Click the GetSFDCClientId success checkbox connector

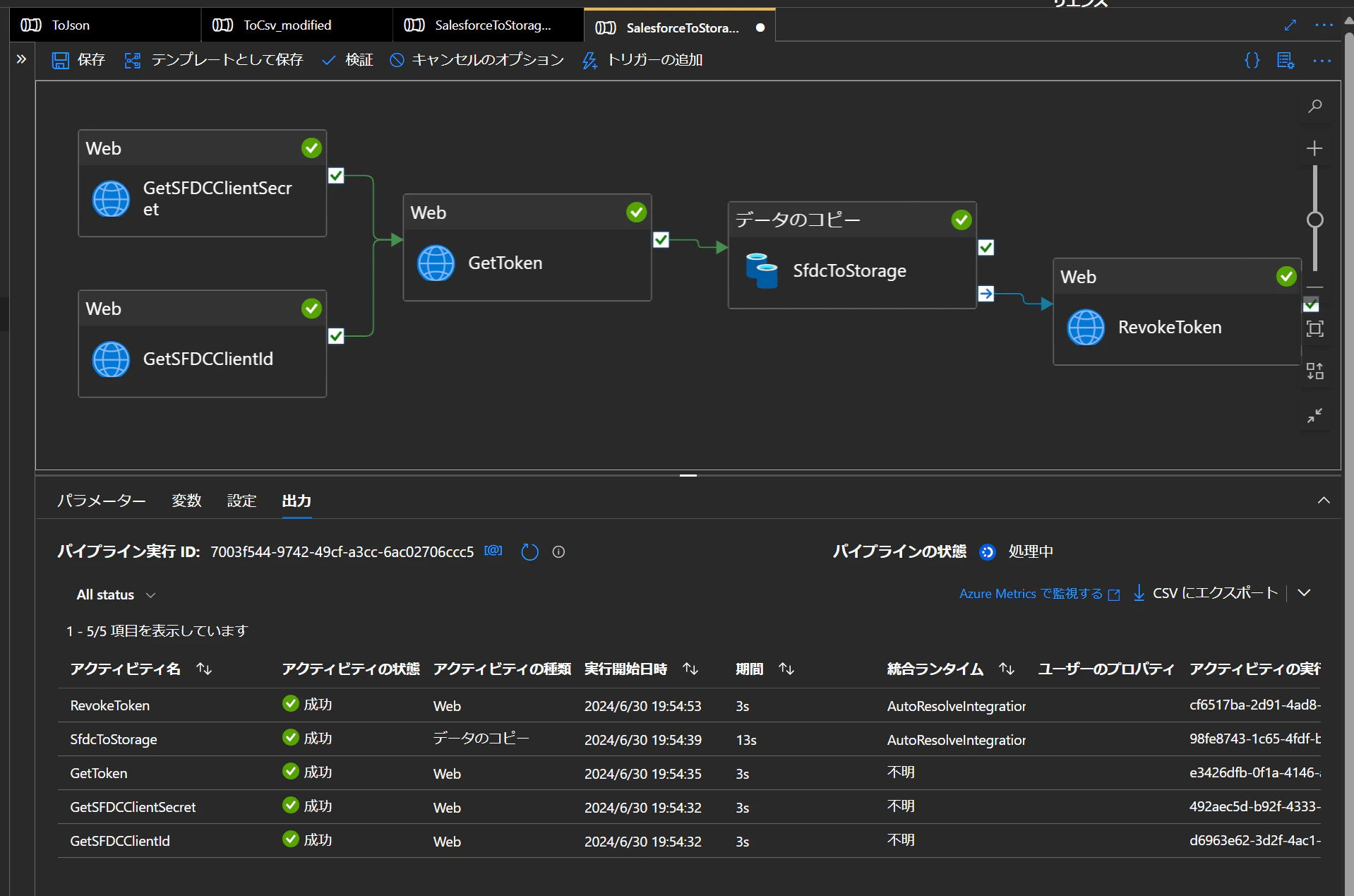tap(336, 336)
